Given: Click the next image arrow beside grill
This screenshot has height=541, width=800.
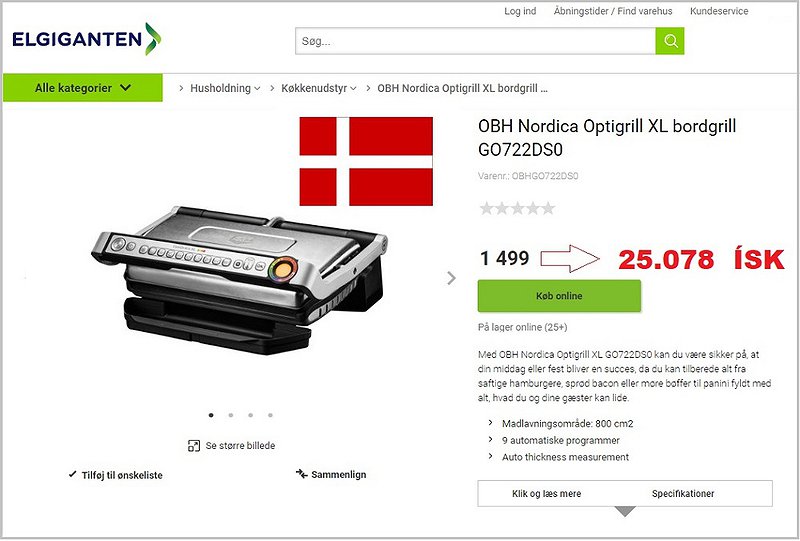Looking at the screenshot, I should pyautogui.click(x=451, y=278).
